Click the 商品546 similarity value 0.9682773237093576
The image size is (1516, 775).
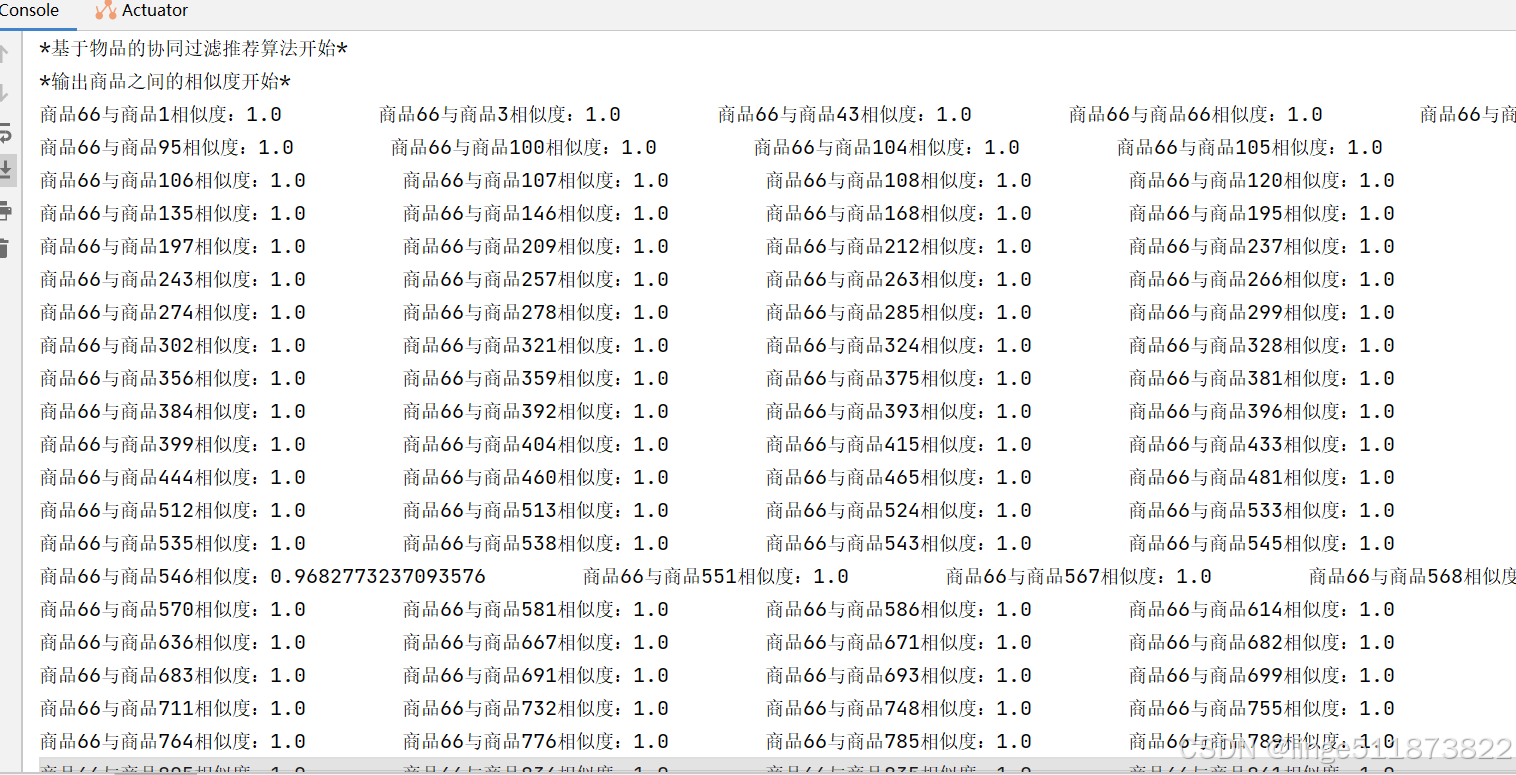click(378, 577)
